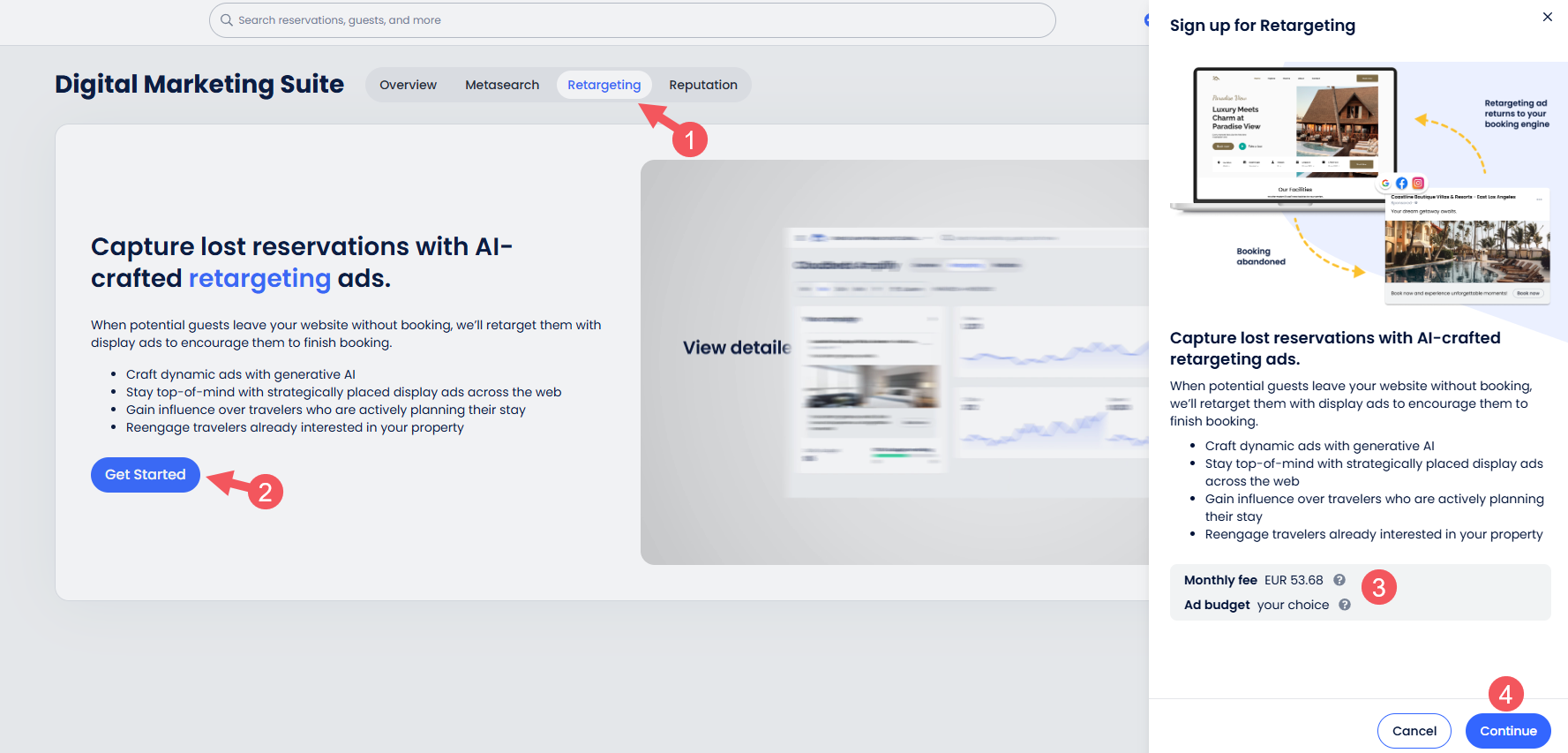Click the red step 4 marker
This screenshot has height=753, width=1568.
pyautogui.click(x=1505, y=694)
